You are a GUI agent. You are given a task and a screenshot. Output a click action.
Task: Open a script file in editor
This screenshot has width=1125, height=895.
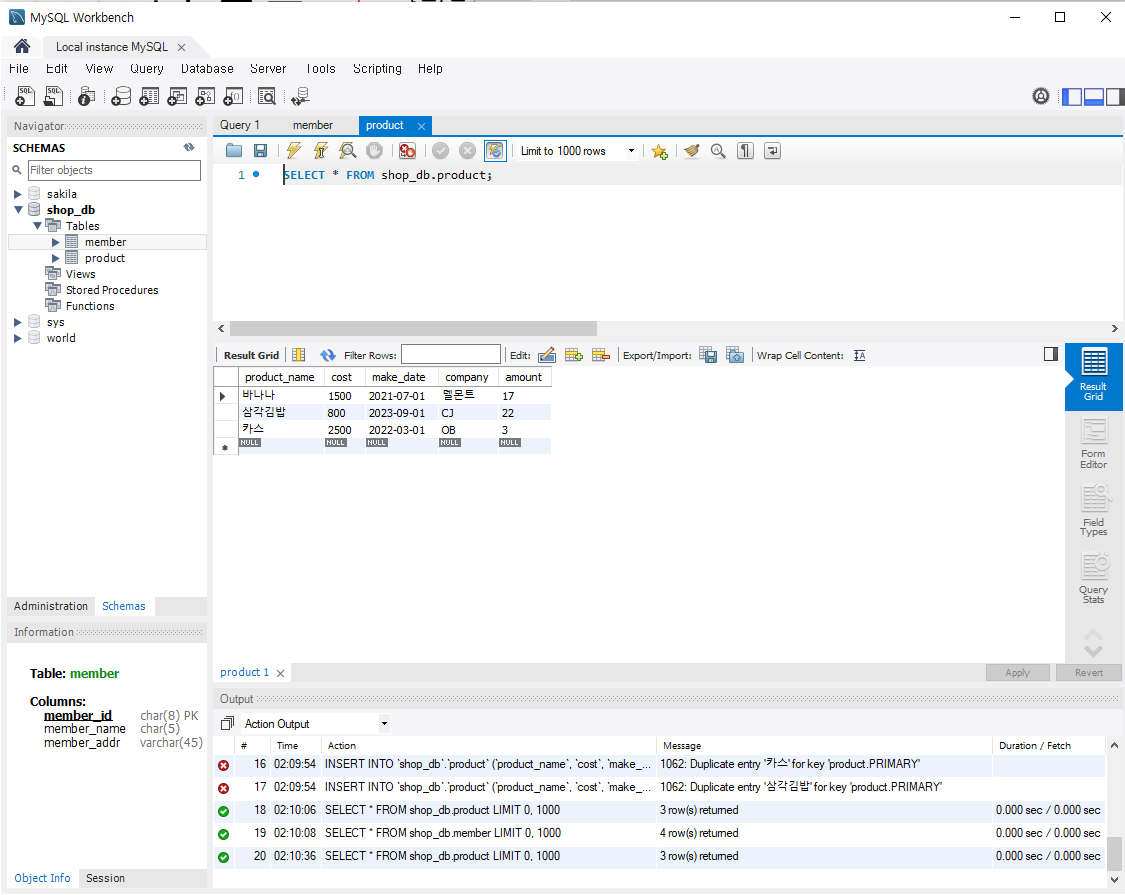pyautogui.click(x=234, y=151)
